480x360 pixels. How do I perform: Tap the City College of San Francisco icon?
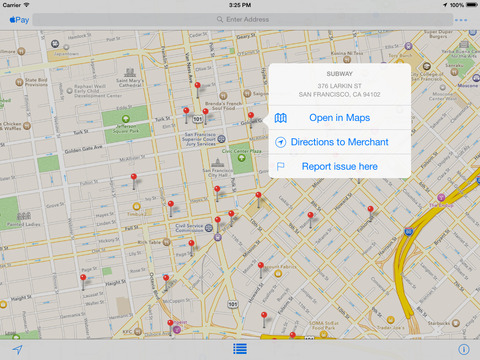point(427,66)
